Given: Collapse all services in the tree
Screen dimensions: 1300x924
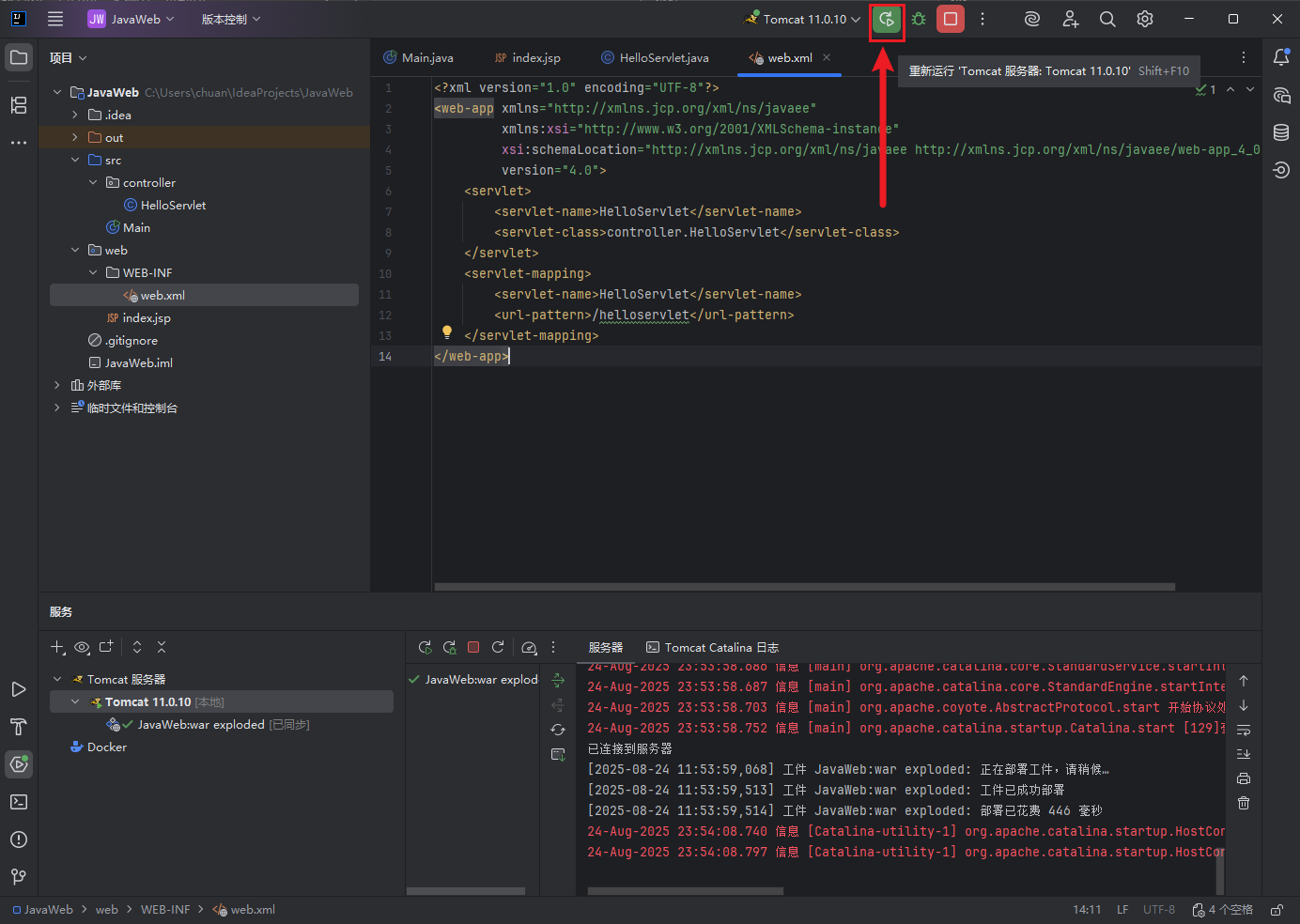Looking at the screenshot, I should click(x=162, y=647).
